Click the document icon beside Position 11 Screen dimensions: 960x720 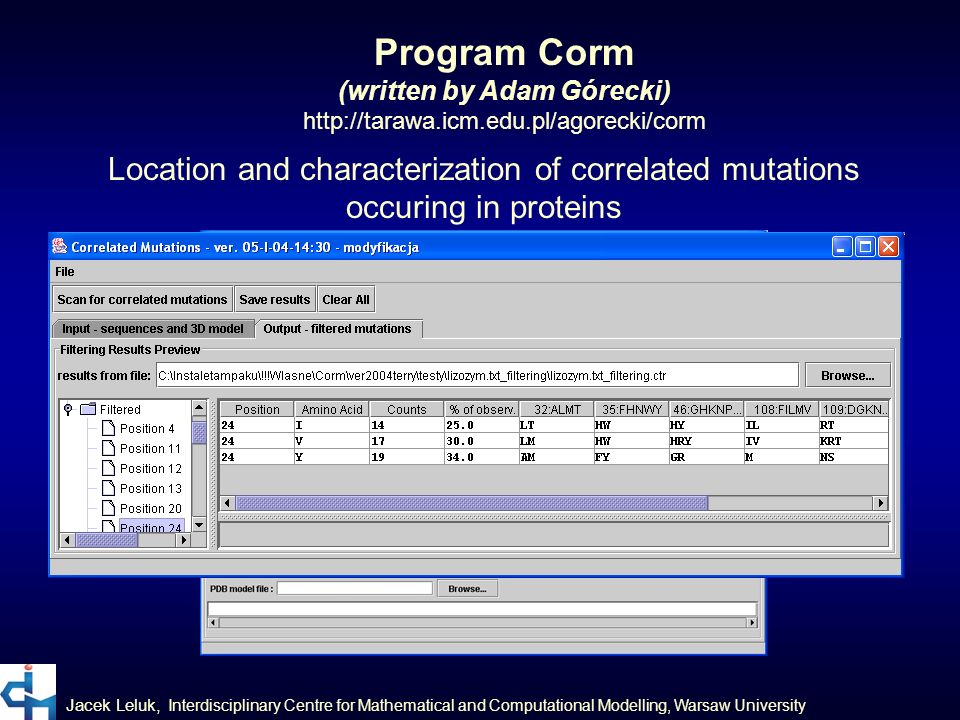click(108, 448)
